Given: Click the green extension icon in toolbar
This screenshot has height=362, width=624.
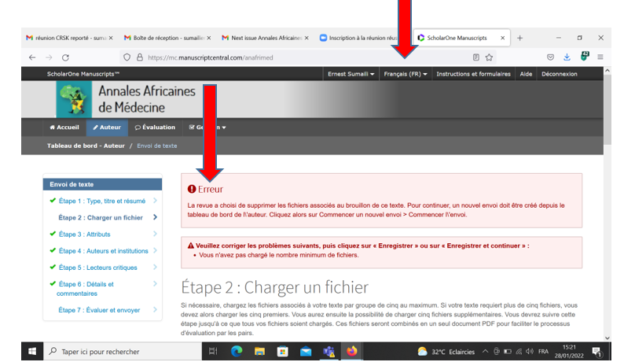Looking at the screenshot, I should coord(585,56).
